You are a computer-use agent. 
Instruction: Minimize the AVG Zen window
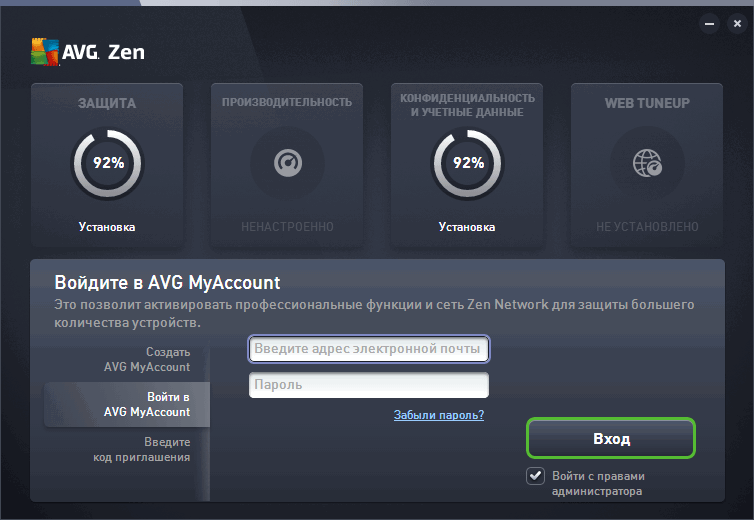709,24
